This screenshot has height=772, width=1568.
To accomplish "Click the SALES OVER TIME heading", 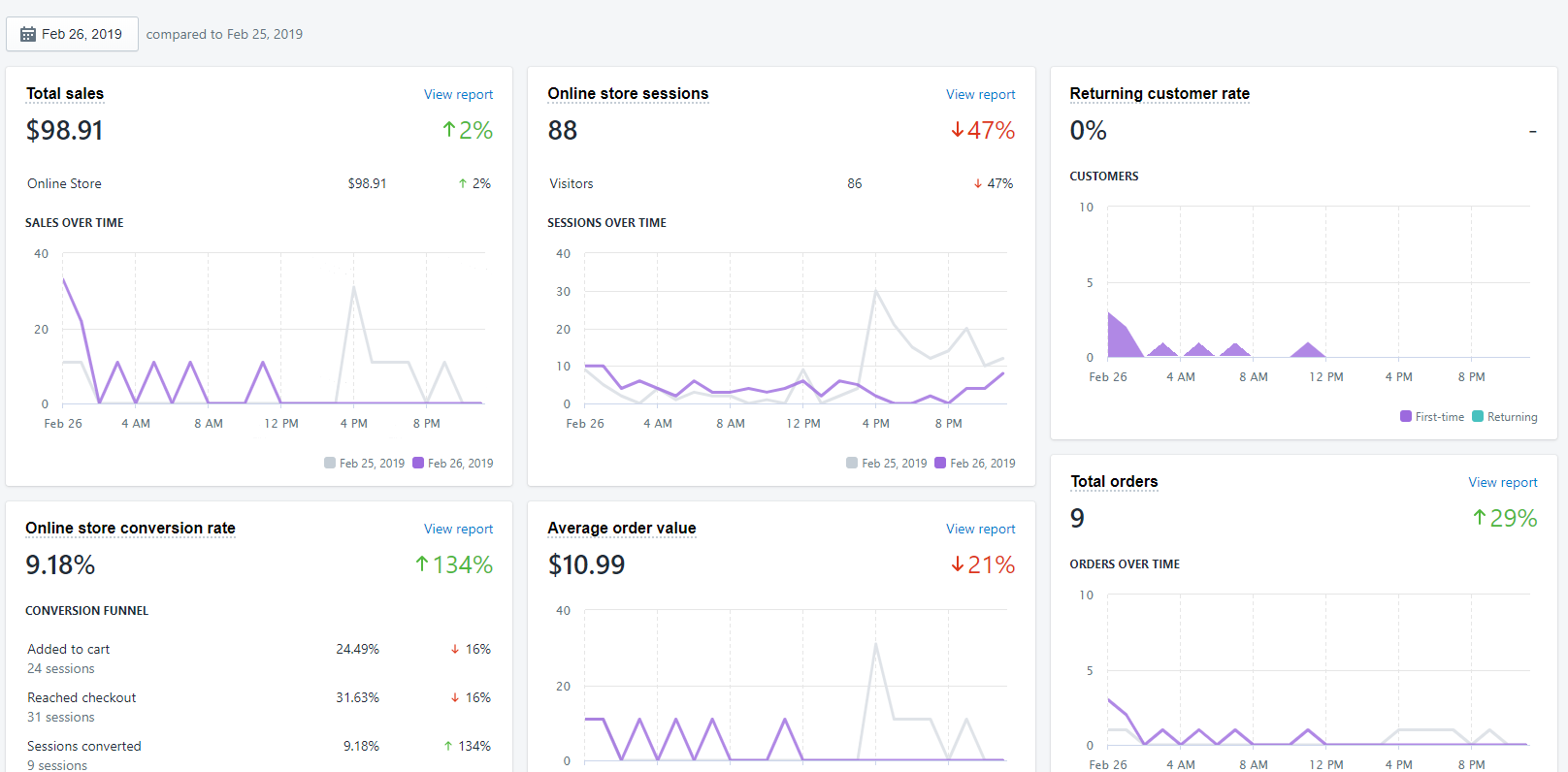I will 75,223.
